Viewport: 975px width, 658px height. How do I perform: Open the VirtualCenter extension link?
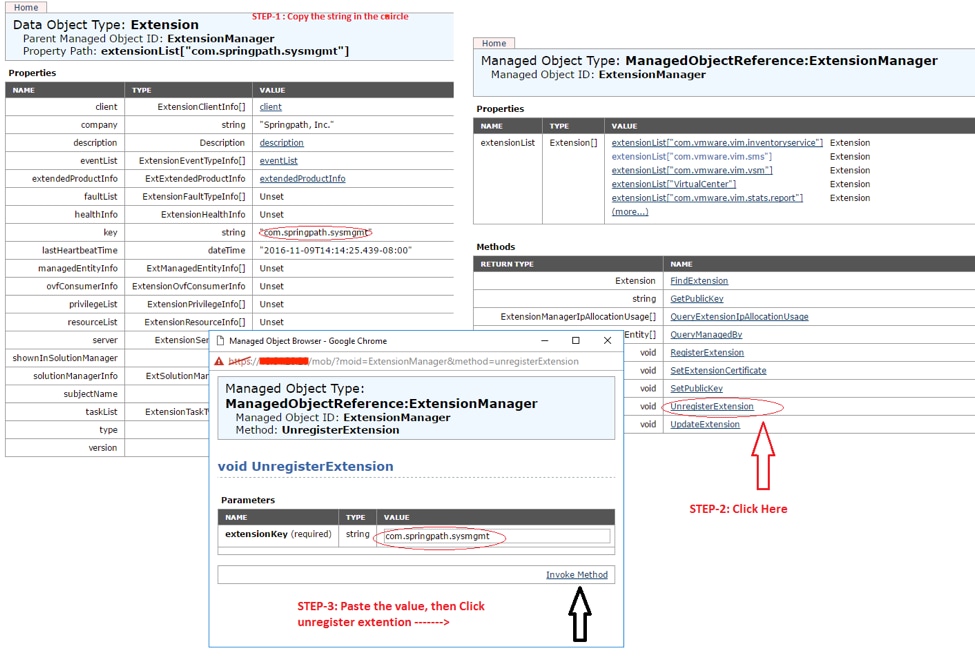tap(673, 183)
